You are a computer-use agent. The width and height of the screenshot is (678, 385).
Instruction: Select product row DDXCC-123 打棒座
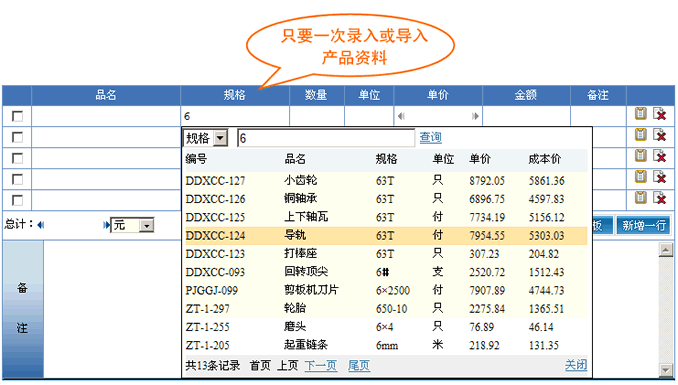coord(386,254)
